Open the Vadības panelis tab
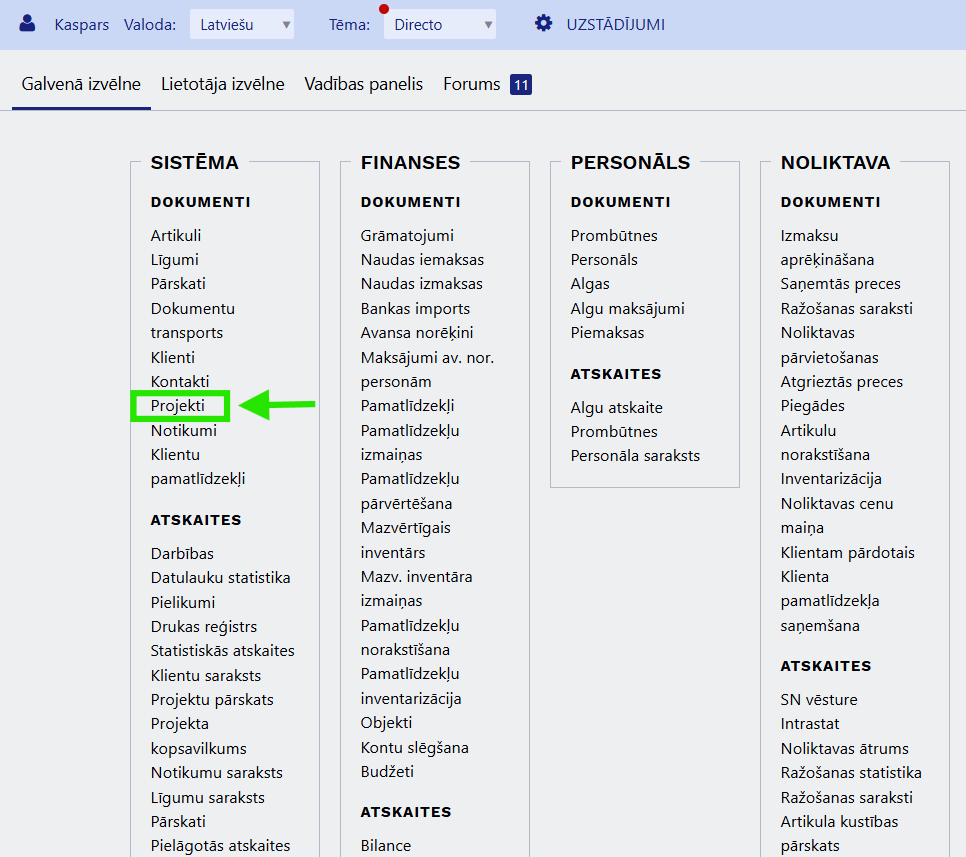 (x=363, y=84)
